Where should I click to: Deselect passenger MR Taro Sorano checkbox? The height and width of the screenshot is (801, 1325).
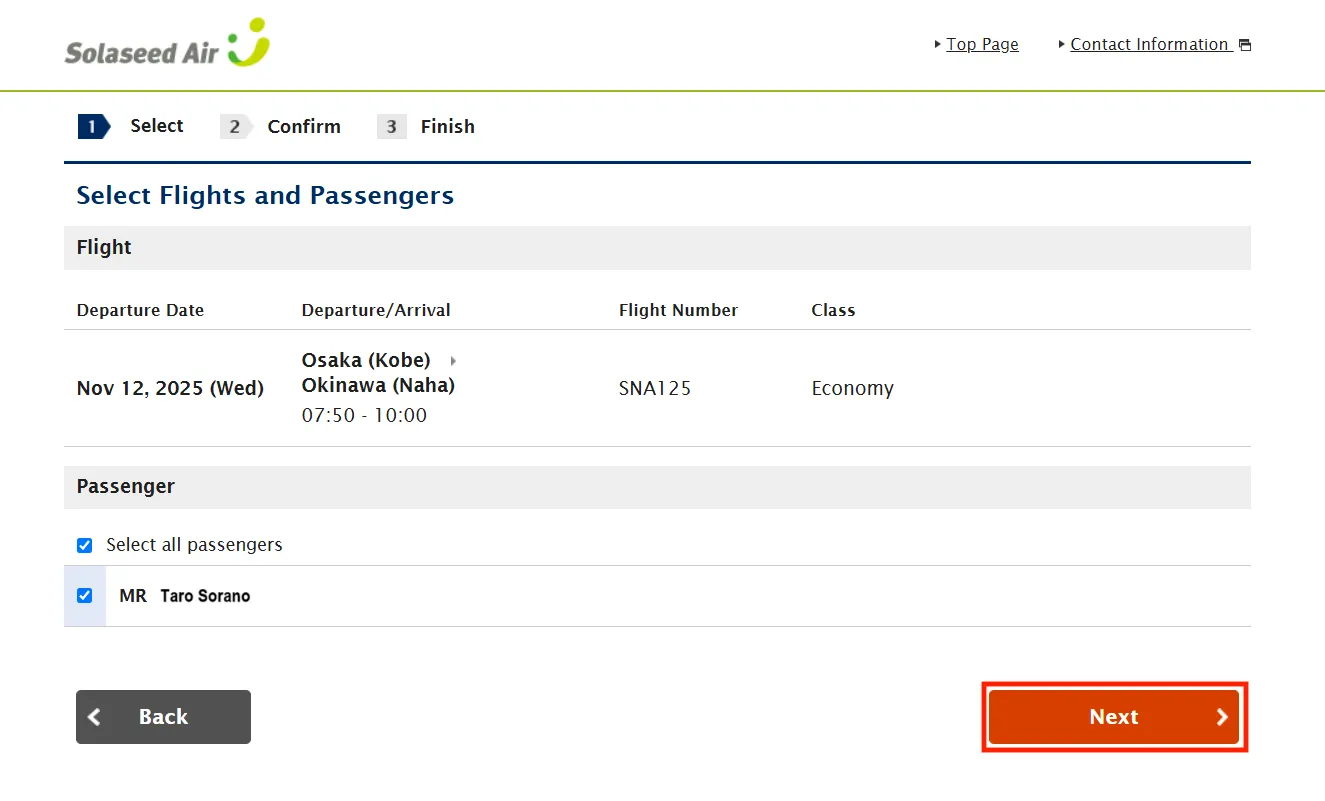(x=85, y=596)
